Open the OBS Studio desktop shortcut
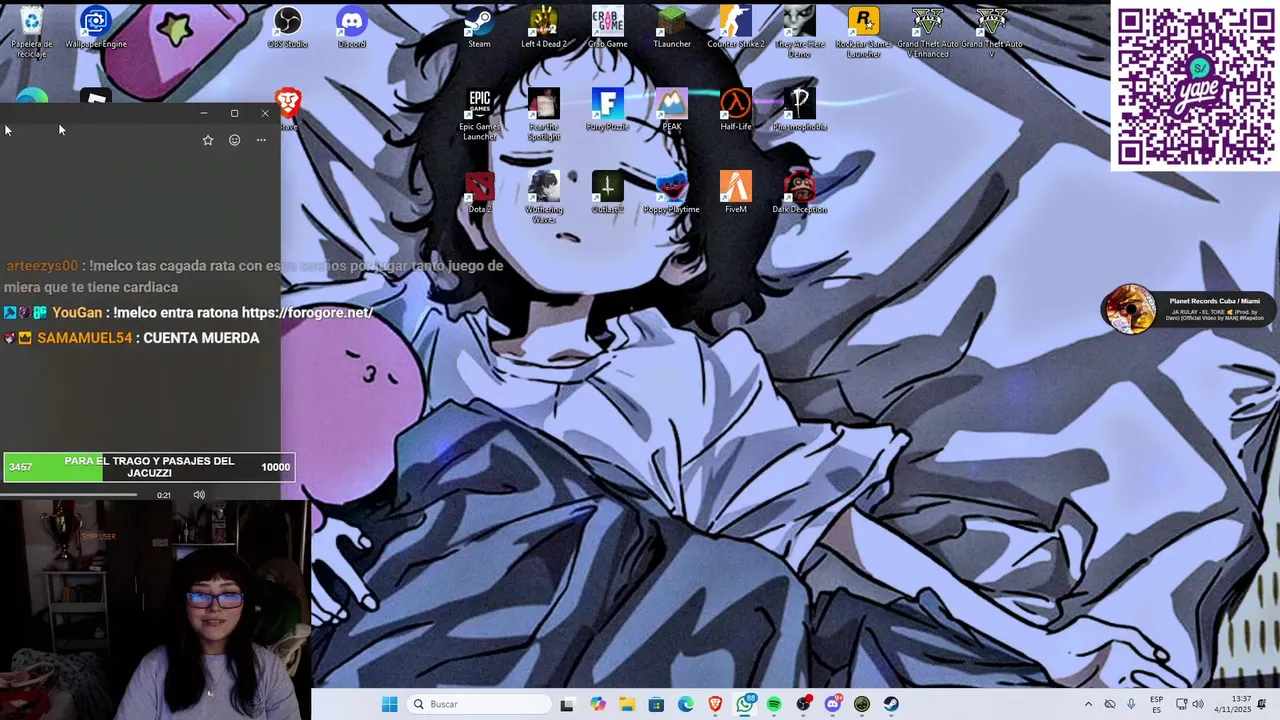Viewport: 1280px width, 720px height. click(x=288, y=27)
